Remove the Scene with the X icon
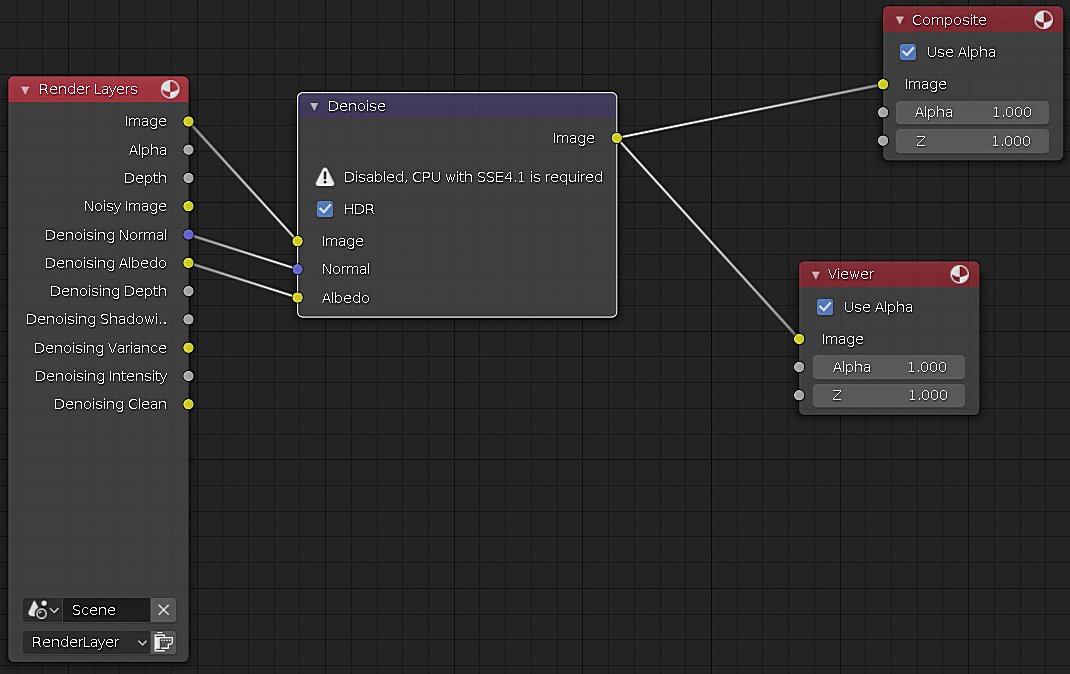 click(164, 610)
